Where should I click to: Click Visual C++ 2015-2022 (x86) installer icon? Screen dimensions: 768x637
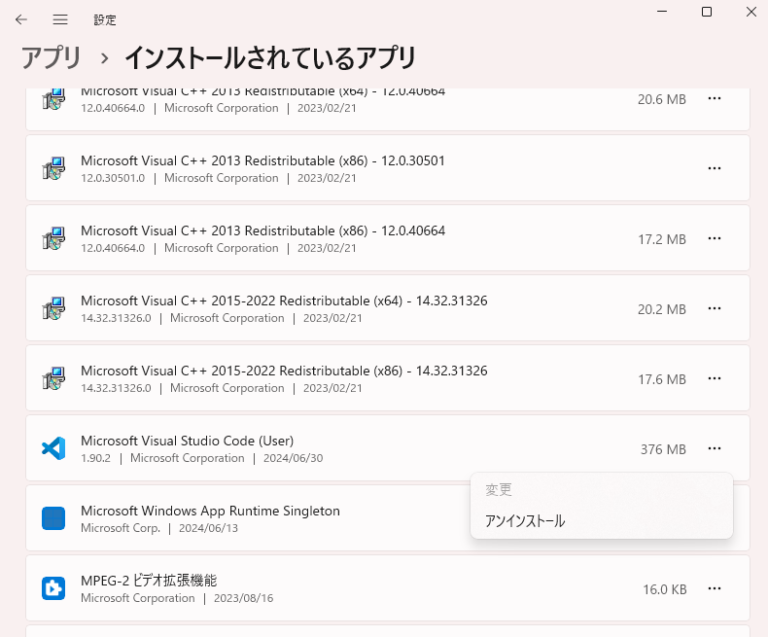pos(53,378)
